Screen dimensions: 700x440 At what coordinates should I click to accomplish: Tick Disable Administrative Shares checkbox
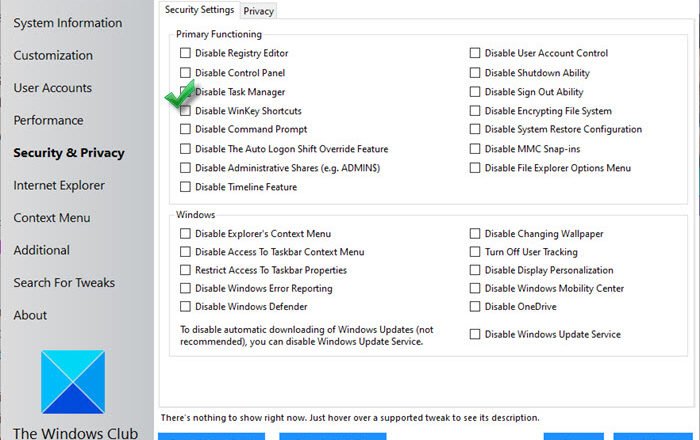[185, 168]
